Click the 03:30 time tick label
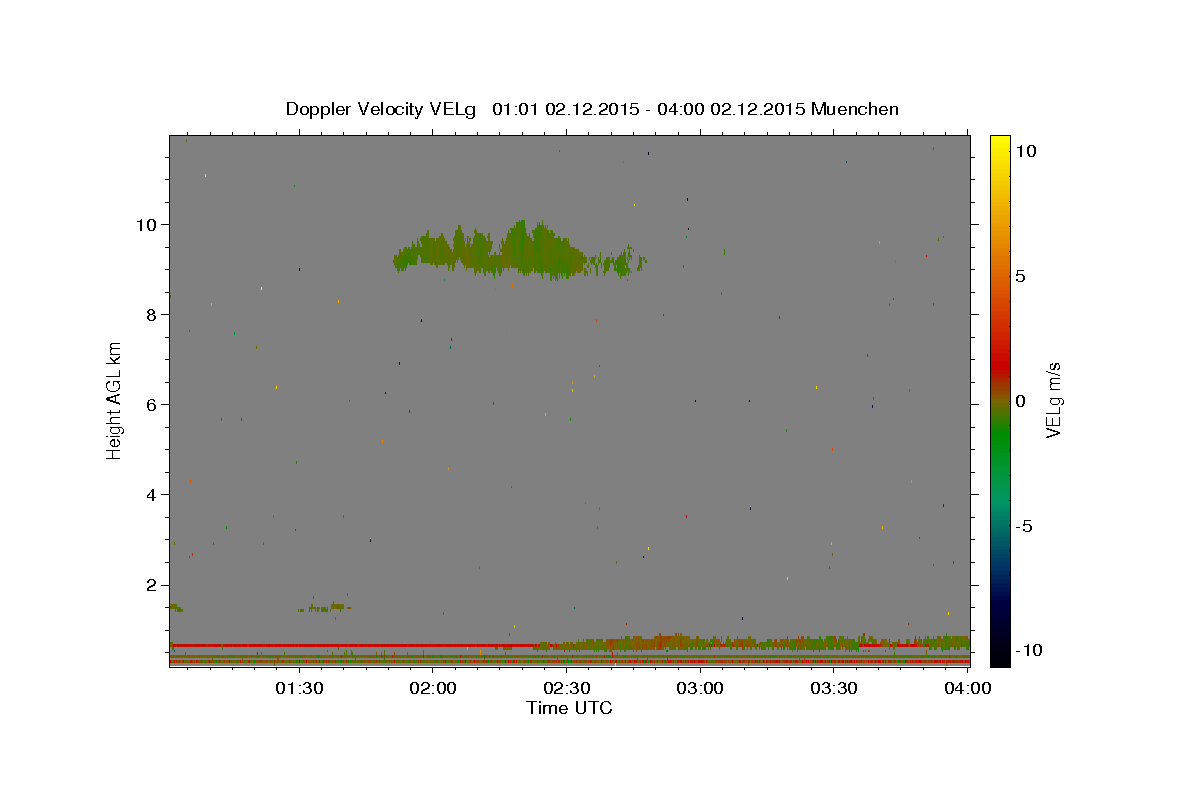The width and height of the screenshot is (1200, 800). point(834,688)
